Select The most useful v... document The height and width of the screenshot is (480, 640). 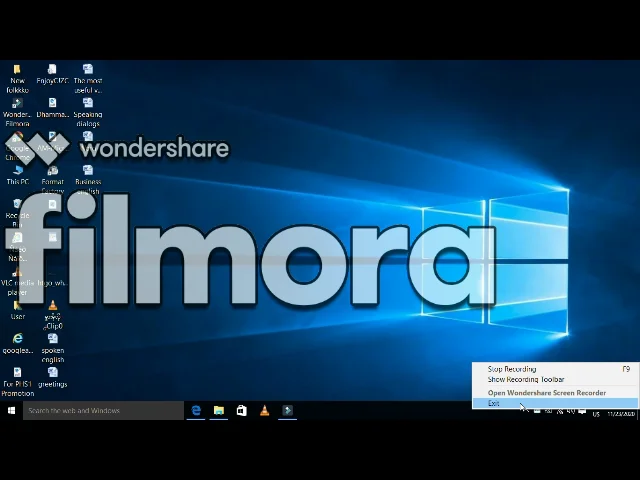(88, 79)
